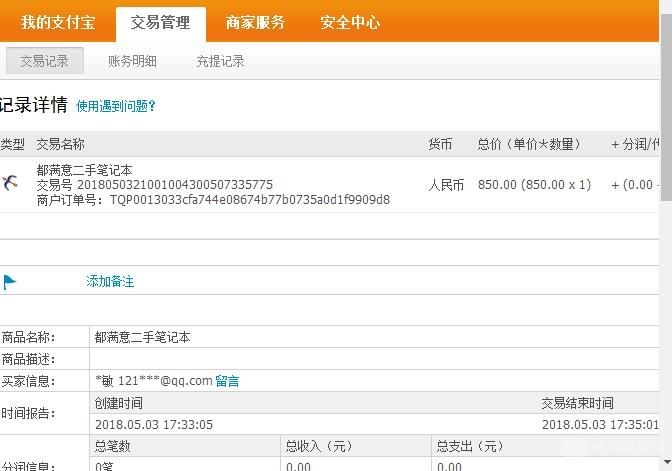
Task: Click the vertical scrollbar thumb
Action: (666, 107)
